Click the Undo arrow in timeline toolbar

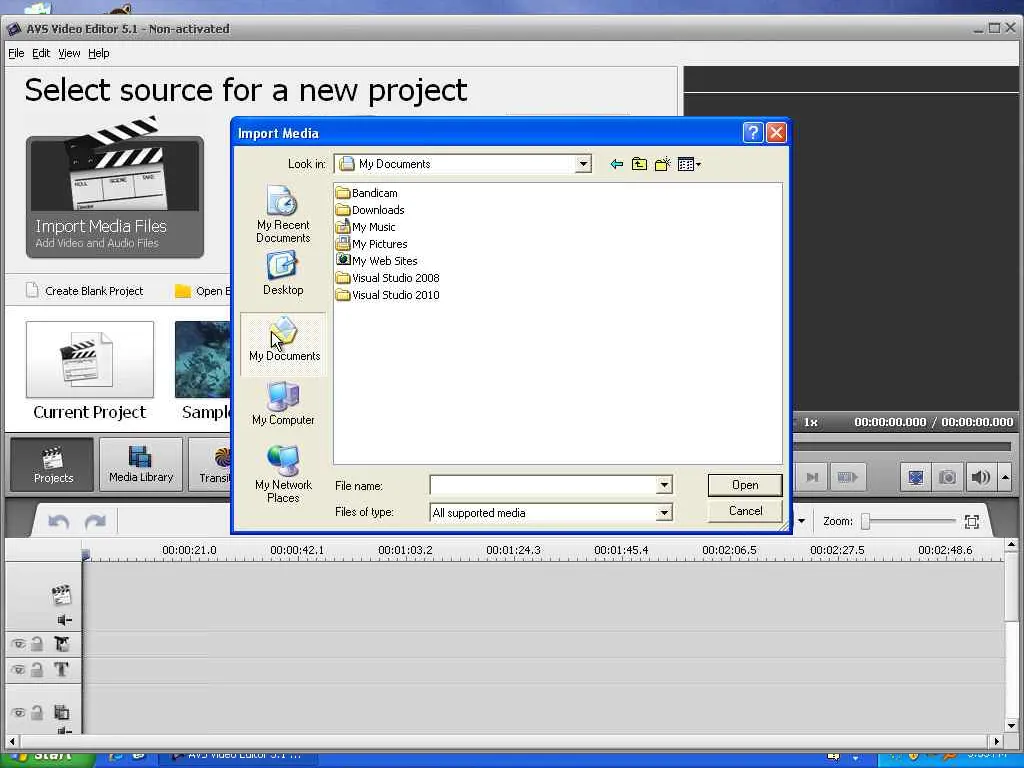pos(58,521)
